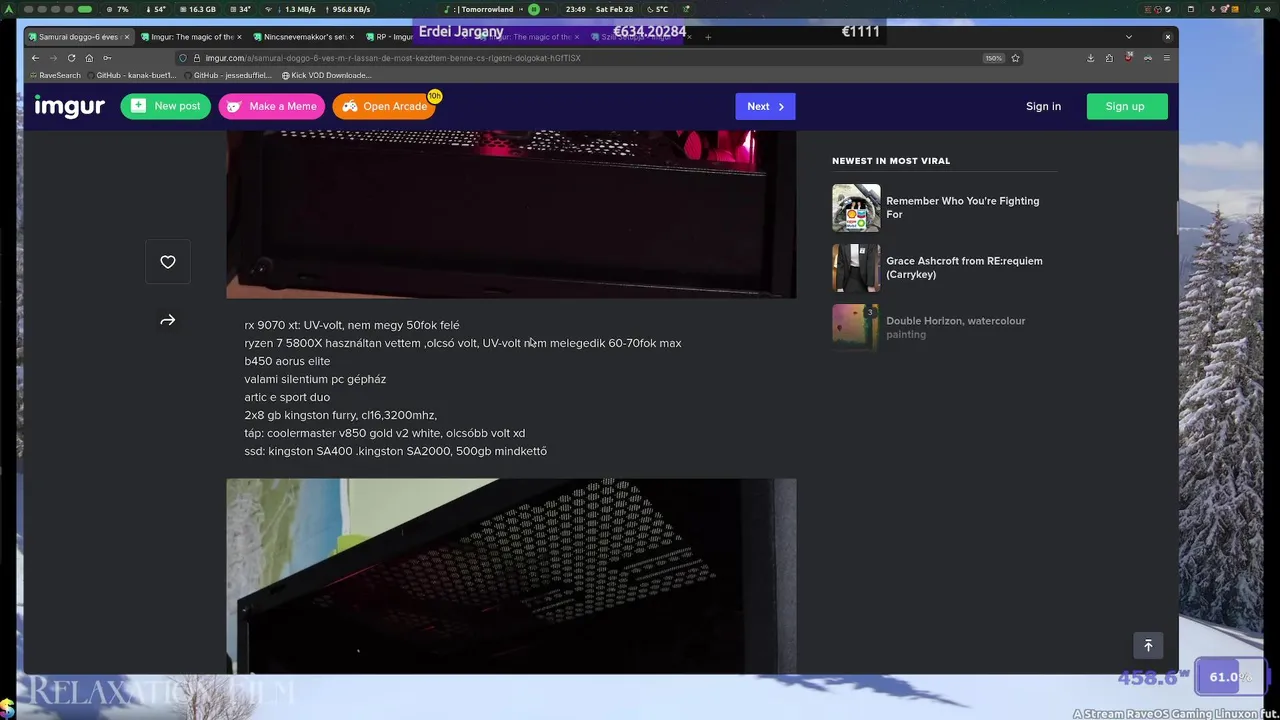Viewport: 1280px width, 720px height.
Task: Close the Nincsnevemakkor's tab
Action: (351, 37)
